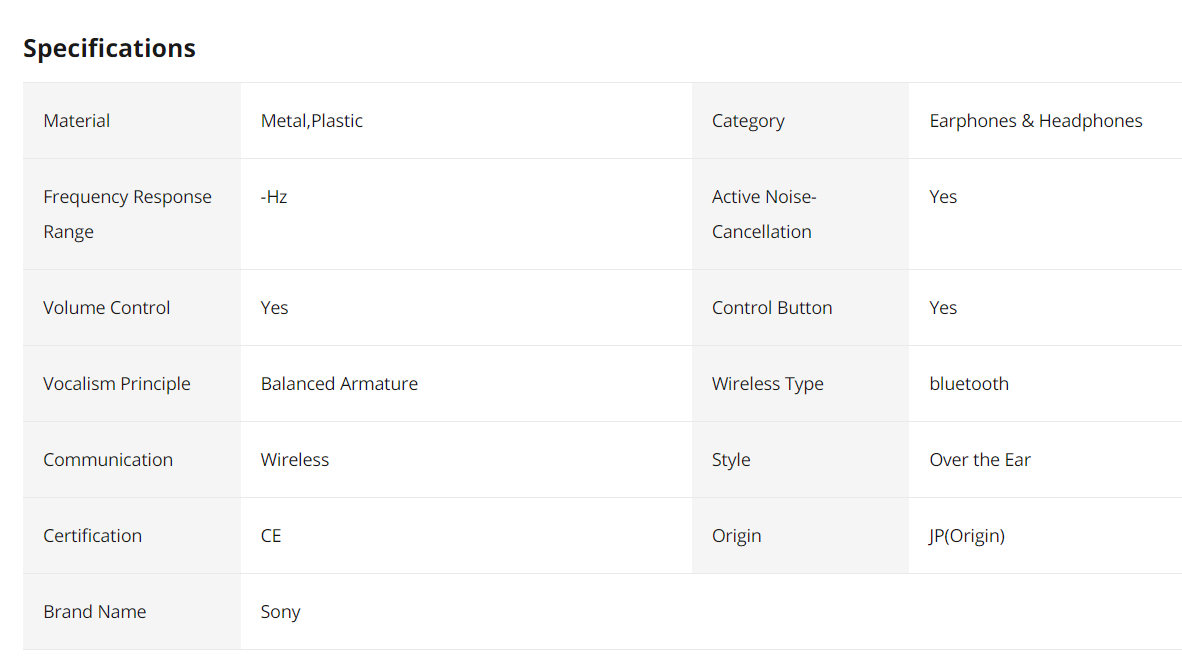Click the Active Noise-Cancellation label
This screenshot has height=660, width=1182.
coord(763,214)
